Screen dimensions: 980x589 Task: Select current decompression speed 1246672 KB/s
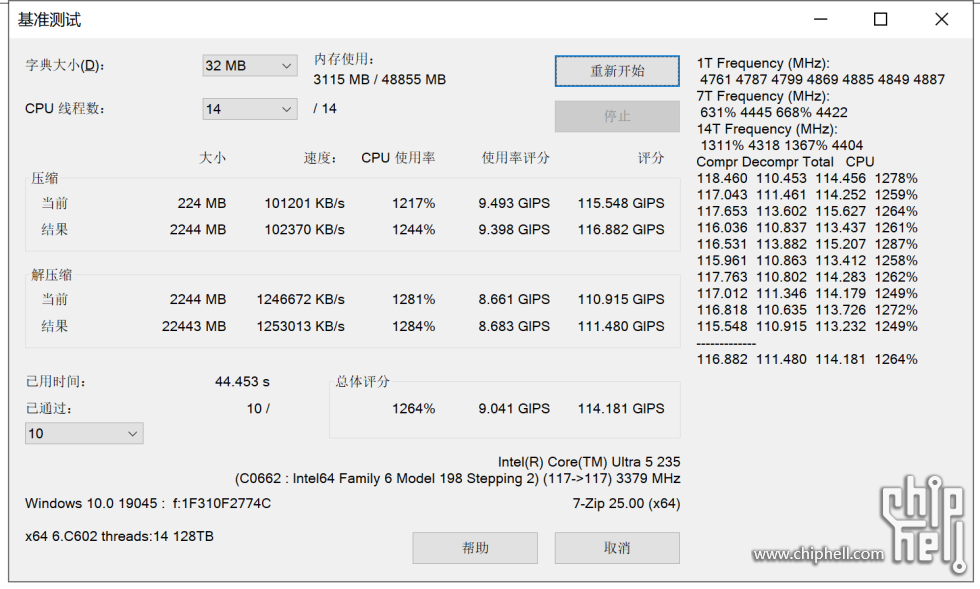tap(301, 300)
